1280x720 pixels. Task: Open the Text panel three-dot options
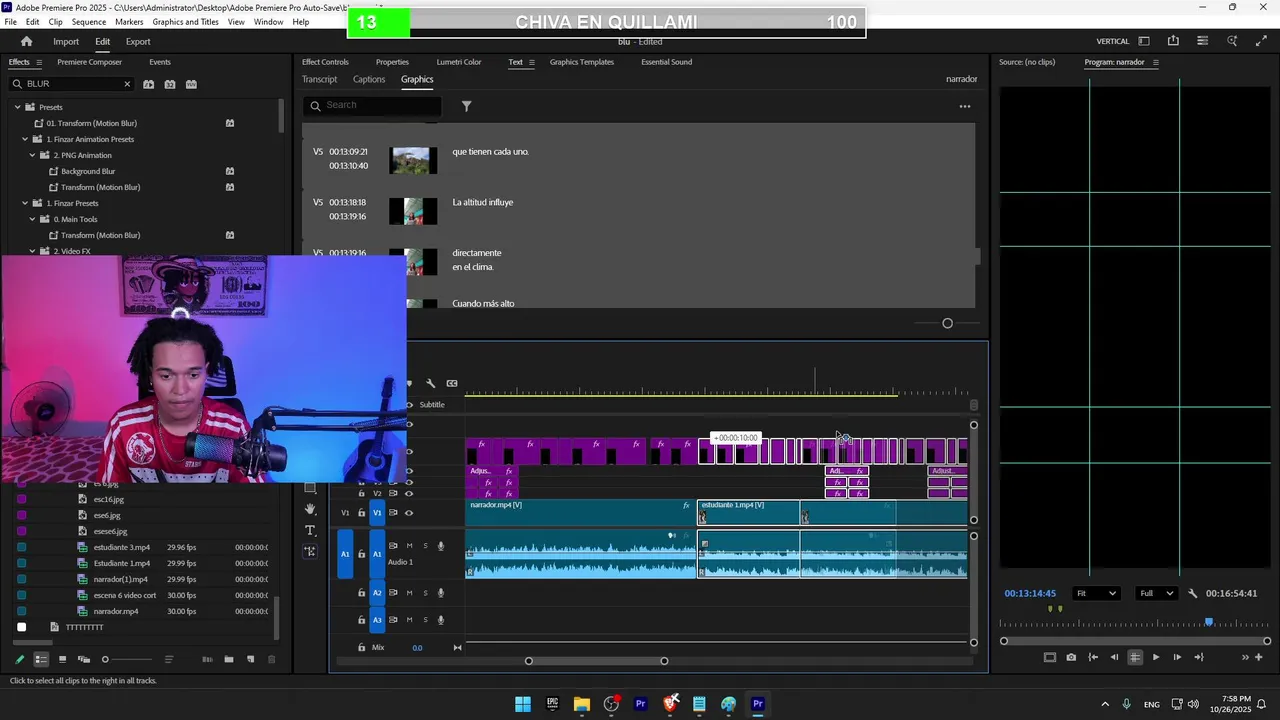coord(965,106)
